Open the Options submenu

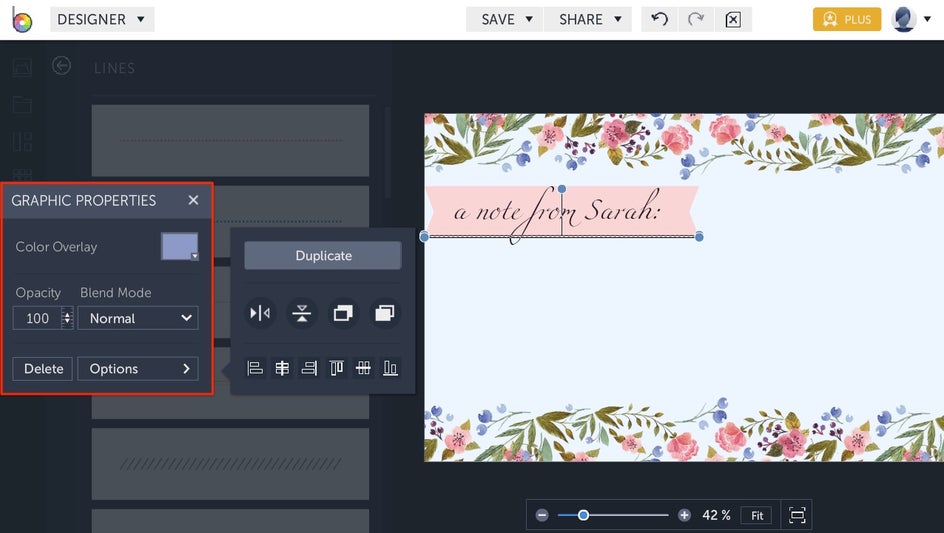point(138,369)
